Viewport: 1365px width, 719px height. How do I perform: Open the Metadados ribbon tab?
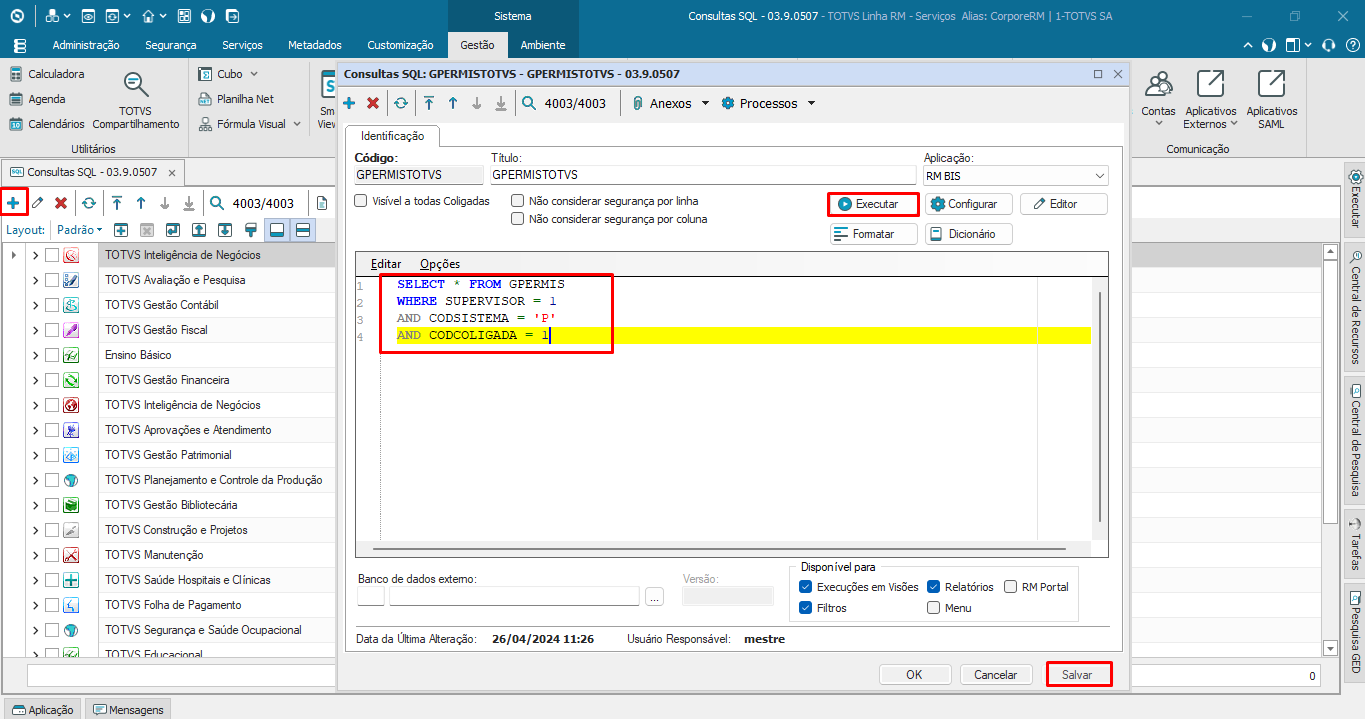[315, 45]
